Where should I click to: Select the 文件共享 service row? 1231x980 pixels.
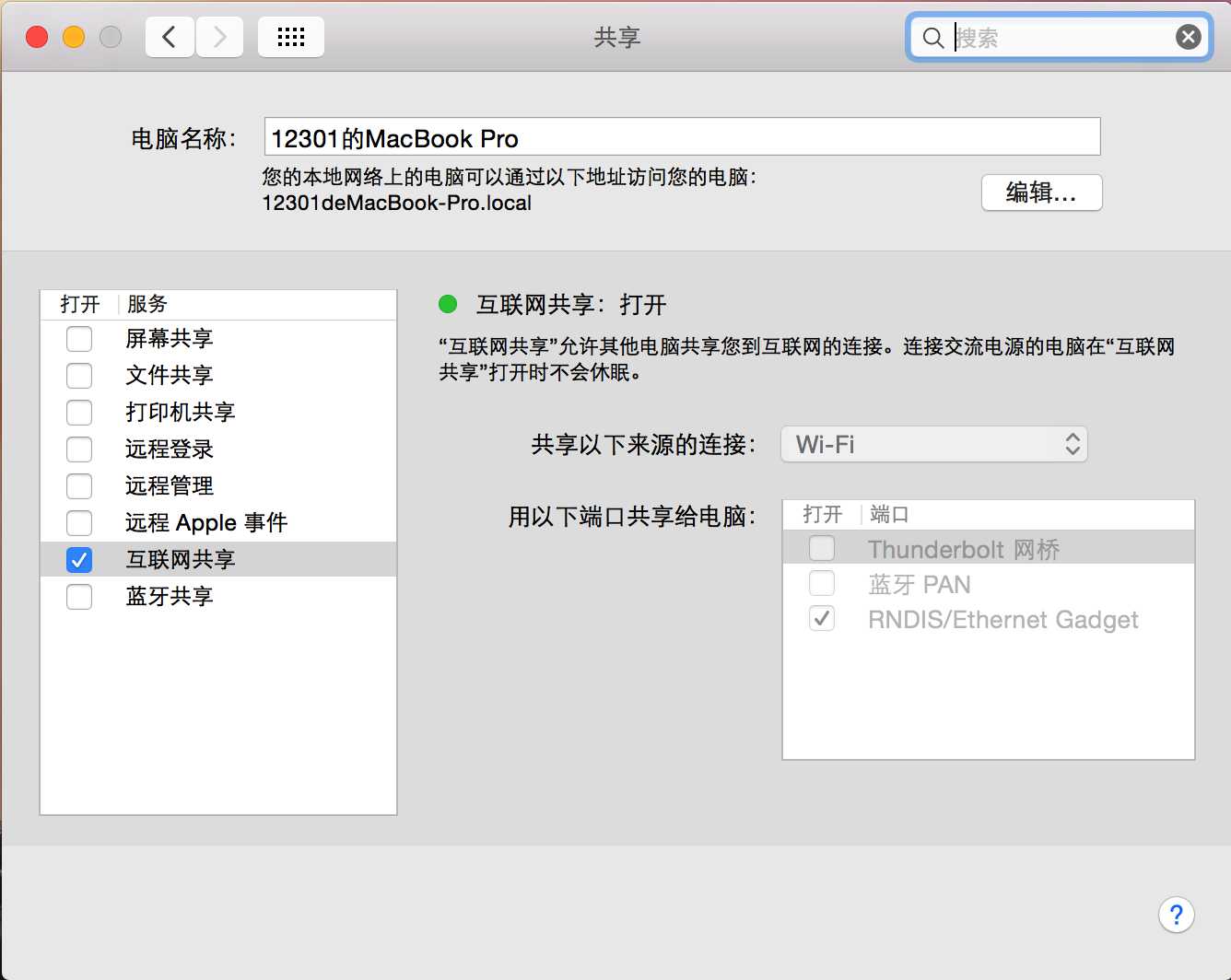[218, 376]
